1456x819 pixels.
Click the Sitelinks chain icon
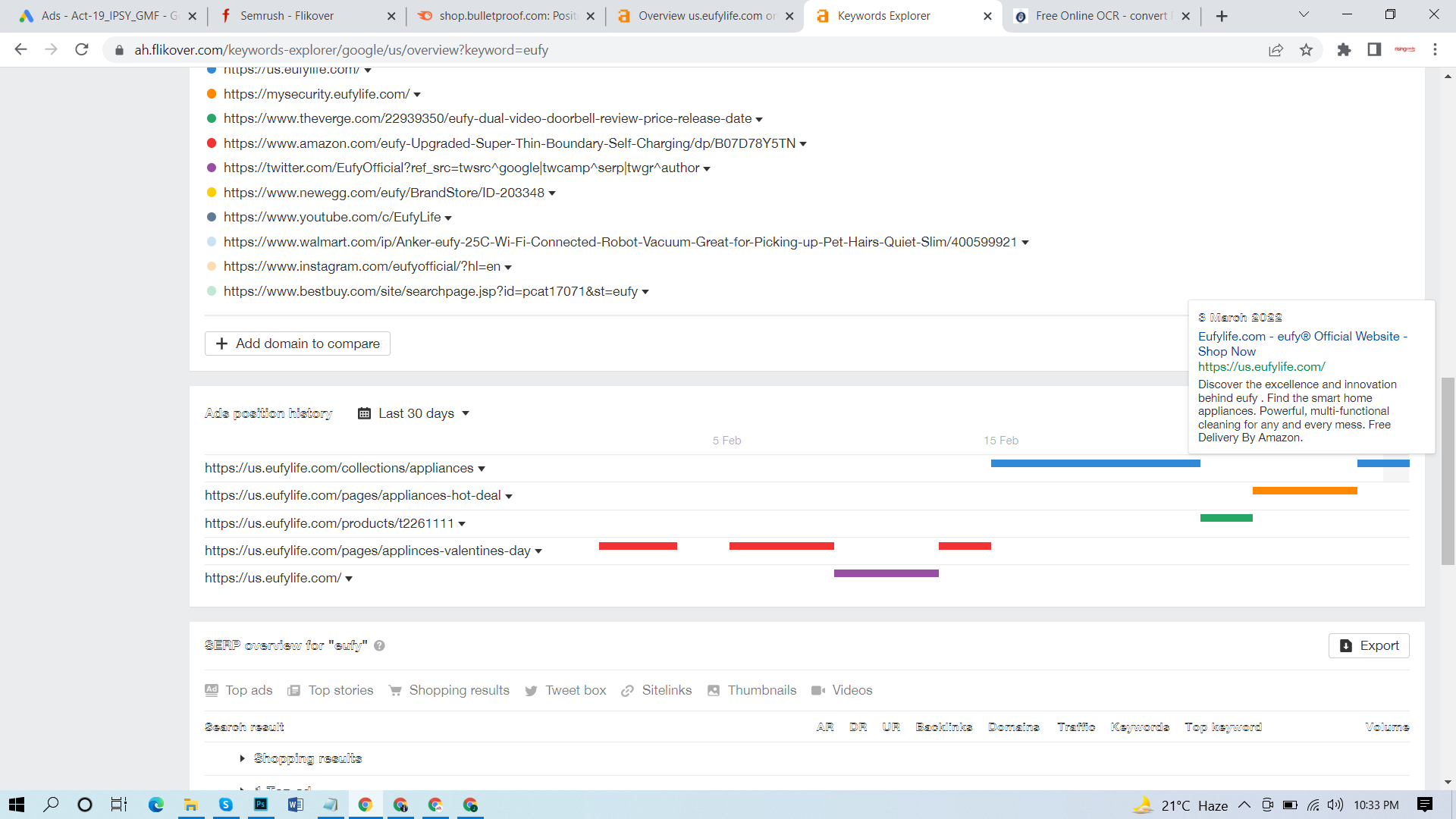(x=627, y=690)
